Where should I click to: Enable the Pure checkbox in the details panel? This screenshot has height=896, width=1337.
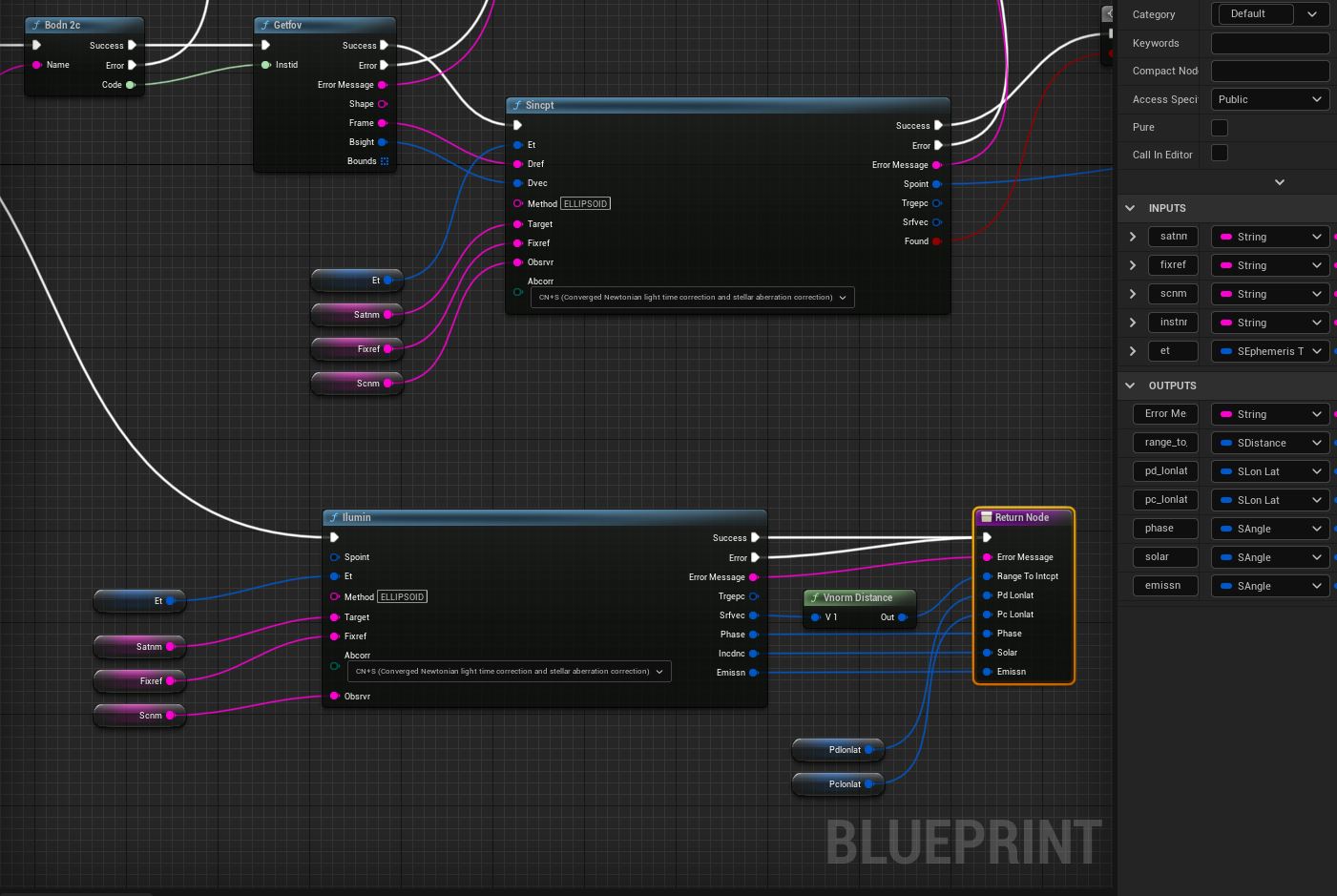pos(1219,127)
